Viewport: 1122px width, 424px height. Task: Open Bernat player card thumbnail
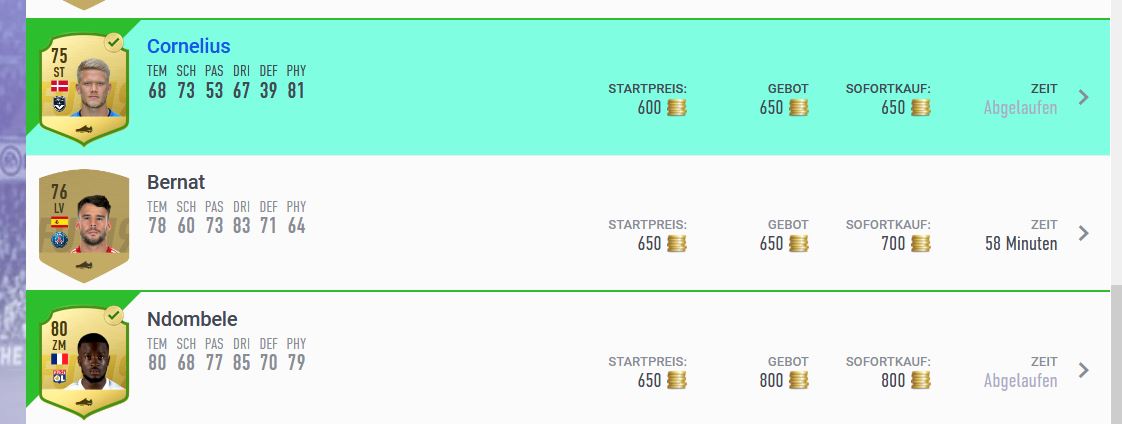click(x=84, y=225)
